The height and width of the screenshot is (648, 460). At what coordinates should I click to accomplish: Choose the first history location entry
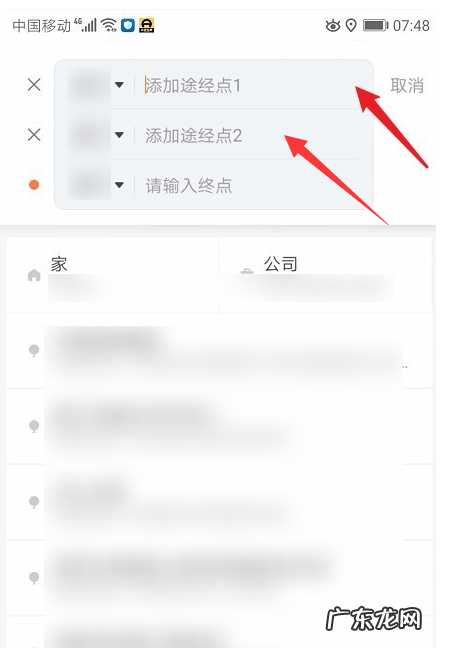click(x=219, y=350)
